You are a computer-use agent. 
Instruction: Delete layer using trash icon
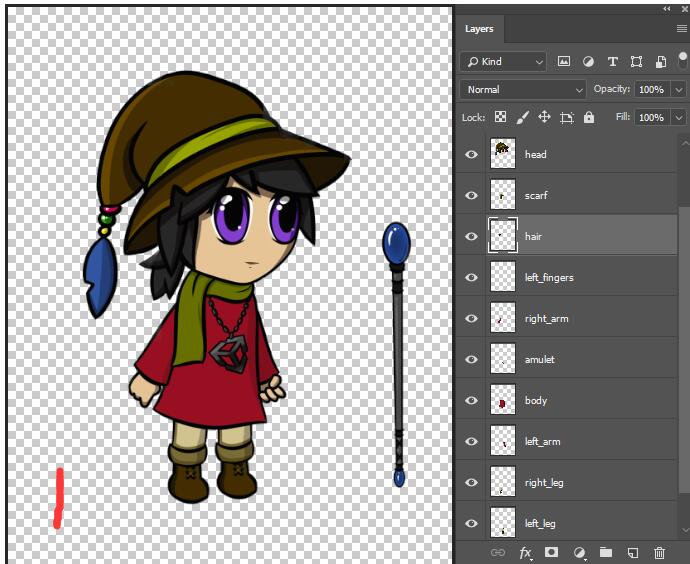click(x=659, y=553)
